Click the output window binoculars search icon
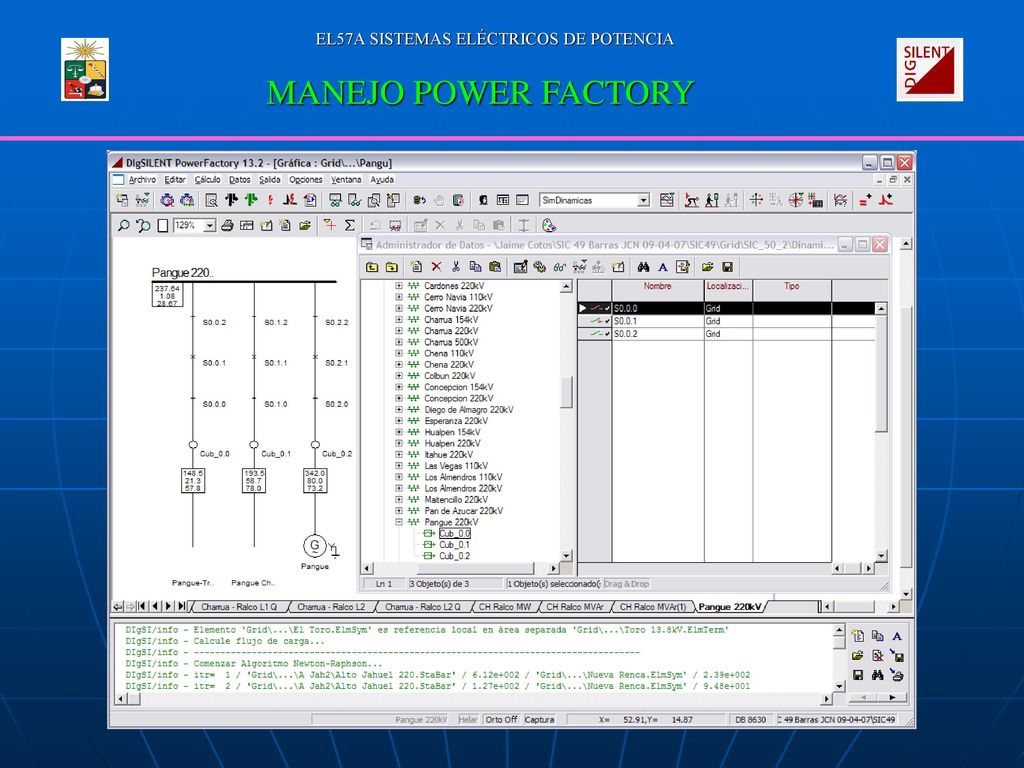1024x768 pixels. 878,675
